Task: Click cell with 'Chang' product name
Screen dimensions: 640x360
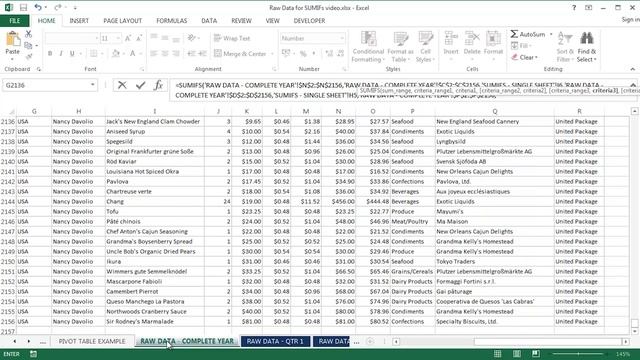Action: point(155,202)
